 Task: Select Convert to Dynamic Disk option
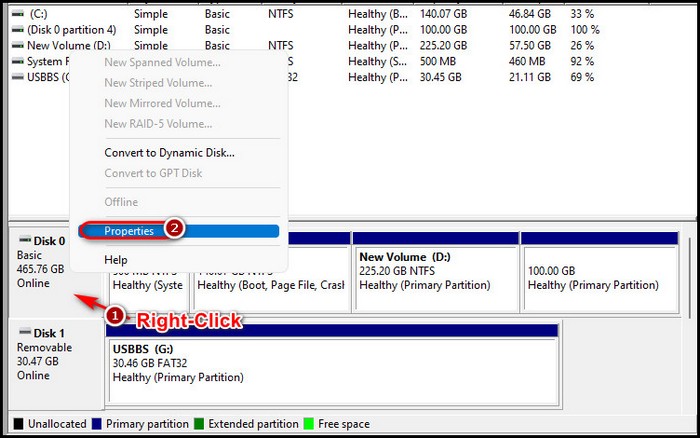(x=169, y=153)
